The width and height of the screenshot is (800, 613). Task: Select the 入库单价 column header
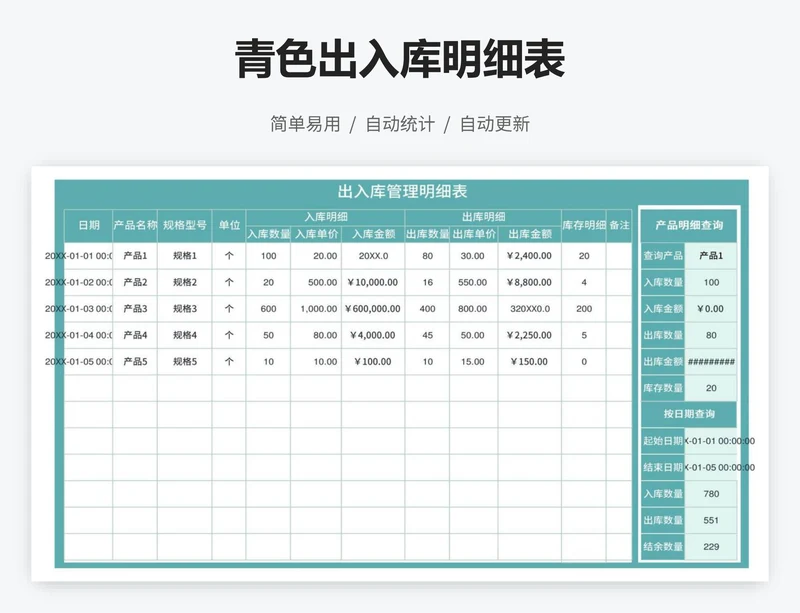[x=316, y=234]
